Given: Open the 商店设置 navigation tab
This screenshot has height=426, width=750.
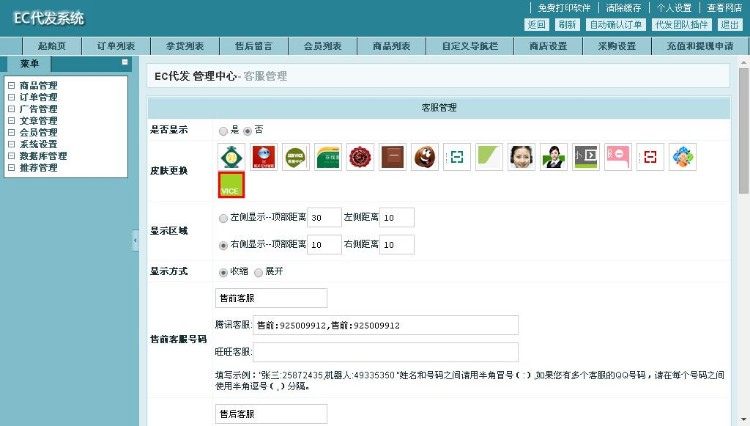Looking at the screenshot, I should 548,46.
